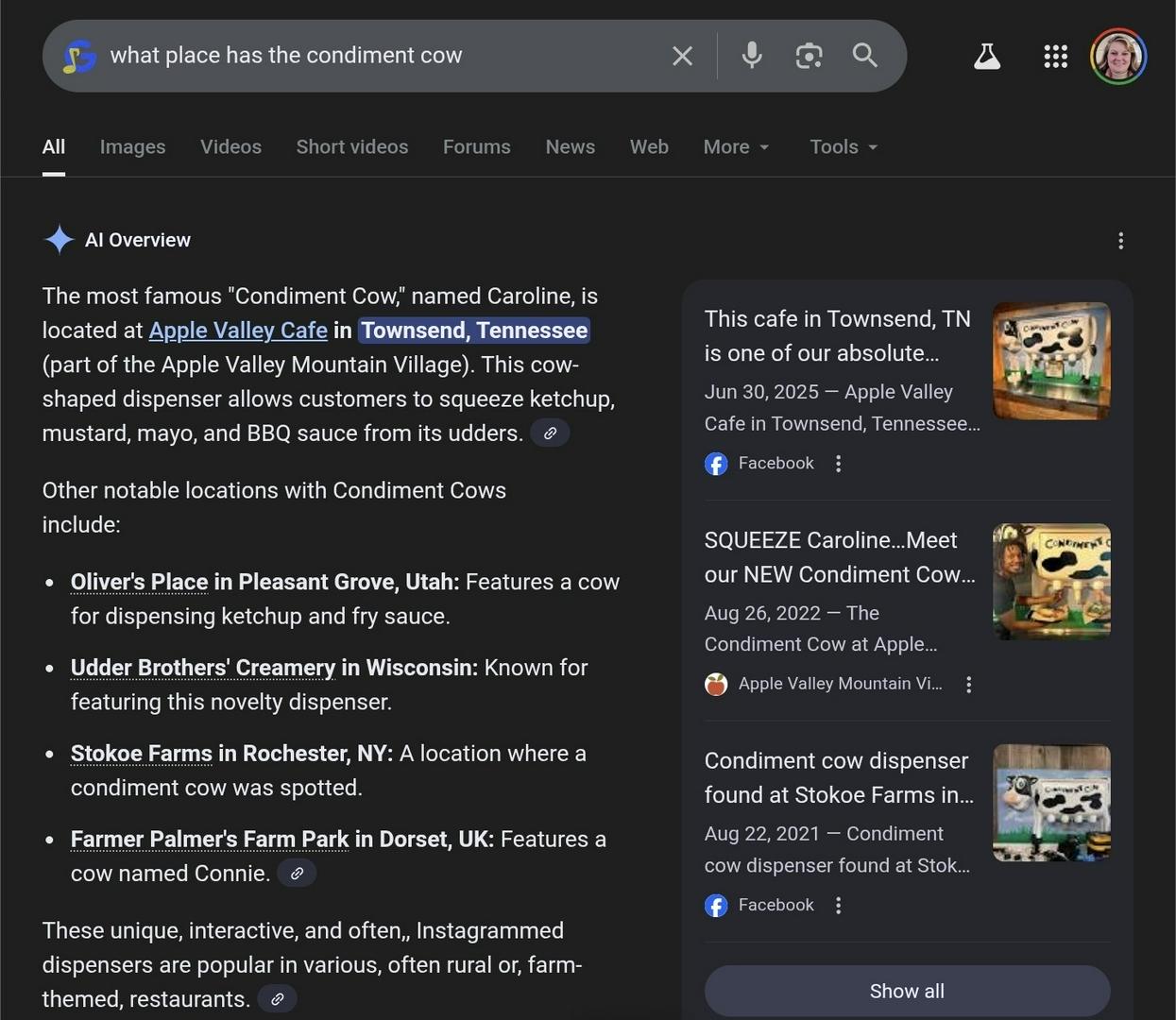Expand the More search filters dropdown

pyautogui.click(x=736, y=147)
